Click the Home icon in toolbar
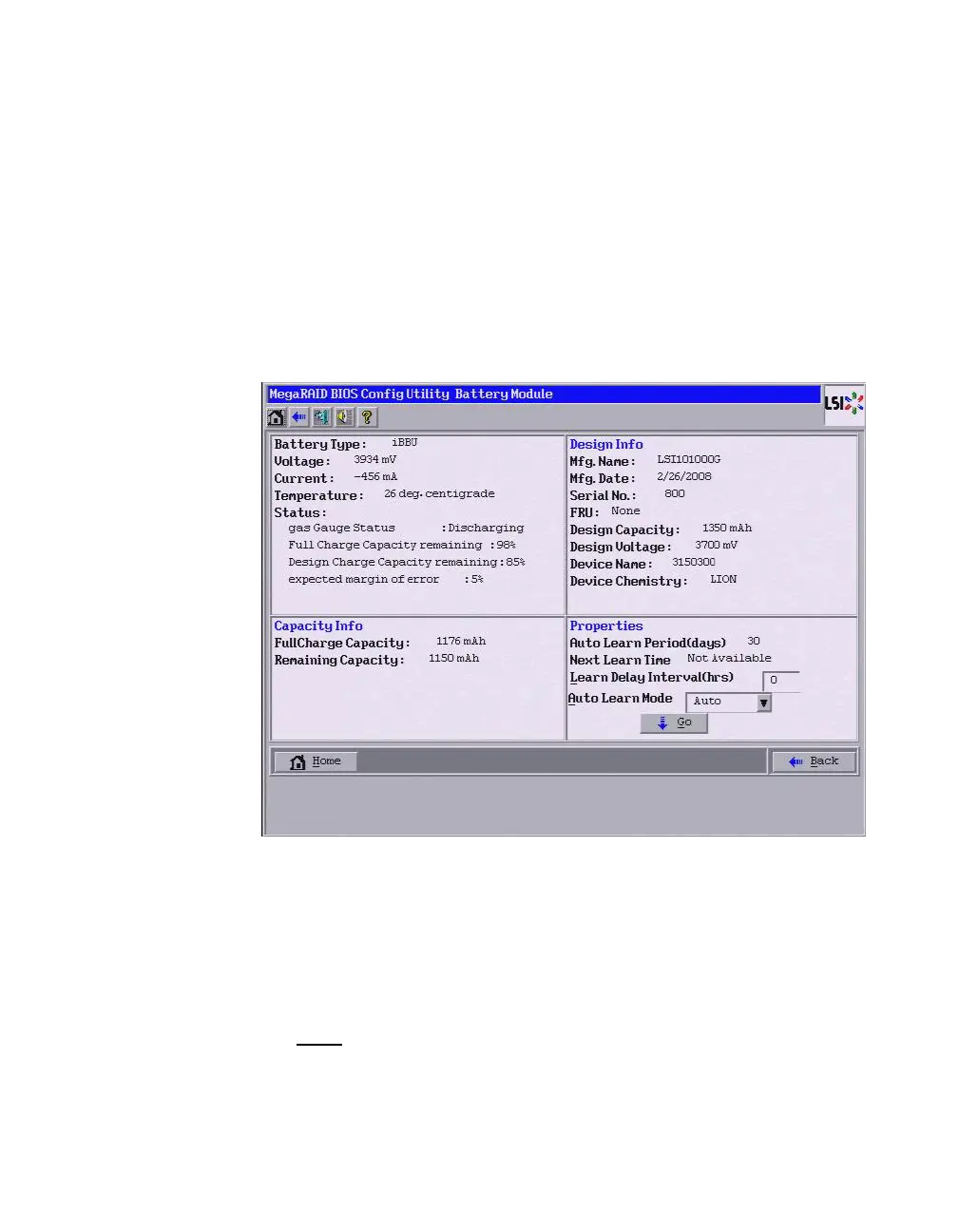 (x=277, y=417)
